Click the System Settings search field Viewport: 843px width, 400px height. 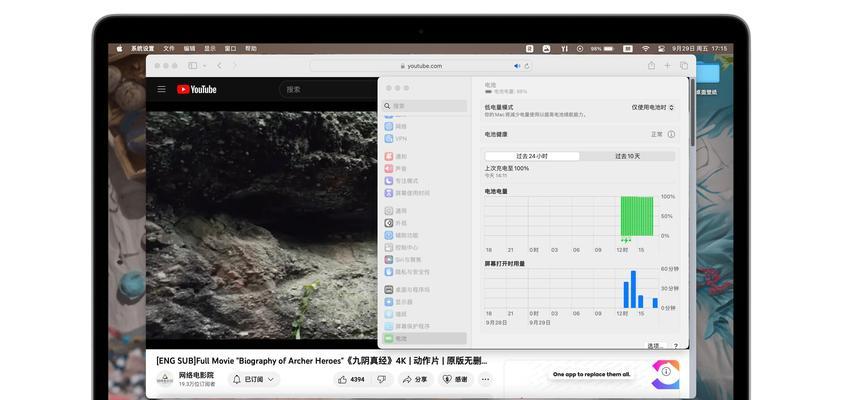tap(425, 106)
